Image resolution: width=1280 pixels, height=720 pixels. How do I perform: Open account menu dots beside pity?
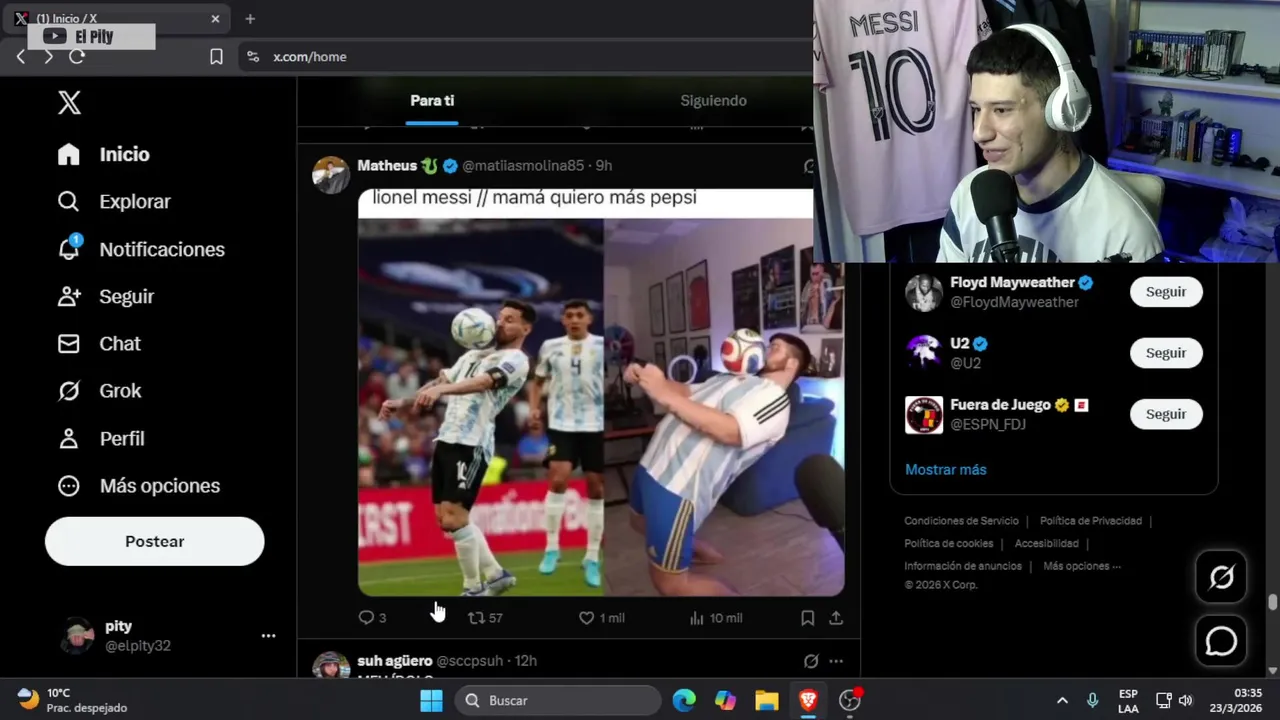click(268, 636)
